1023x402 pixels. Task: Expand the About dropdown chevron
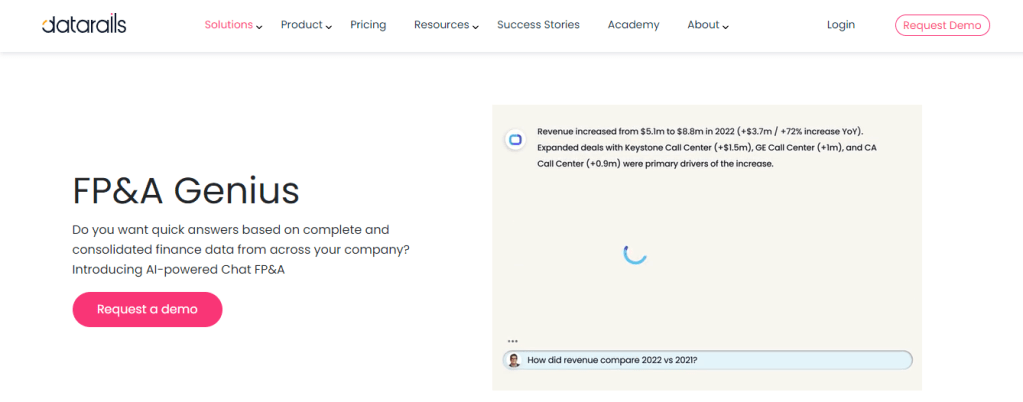[726, 27]
